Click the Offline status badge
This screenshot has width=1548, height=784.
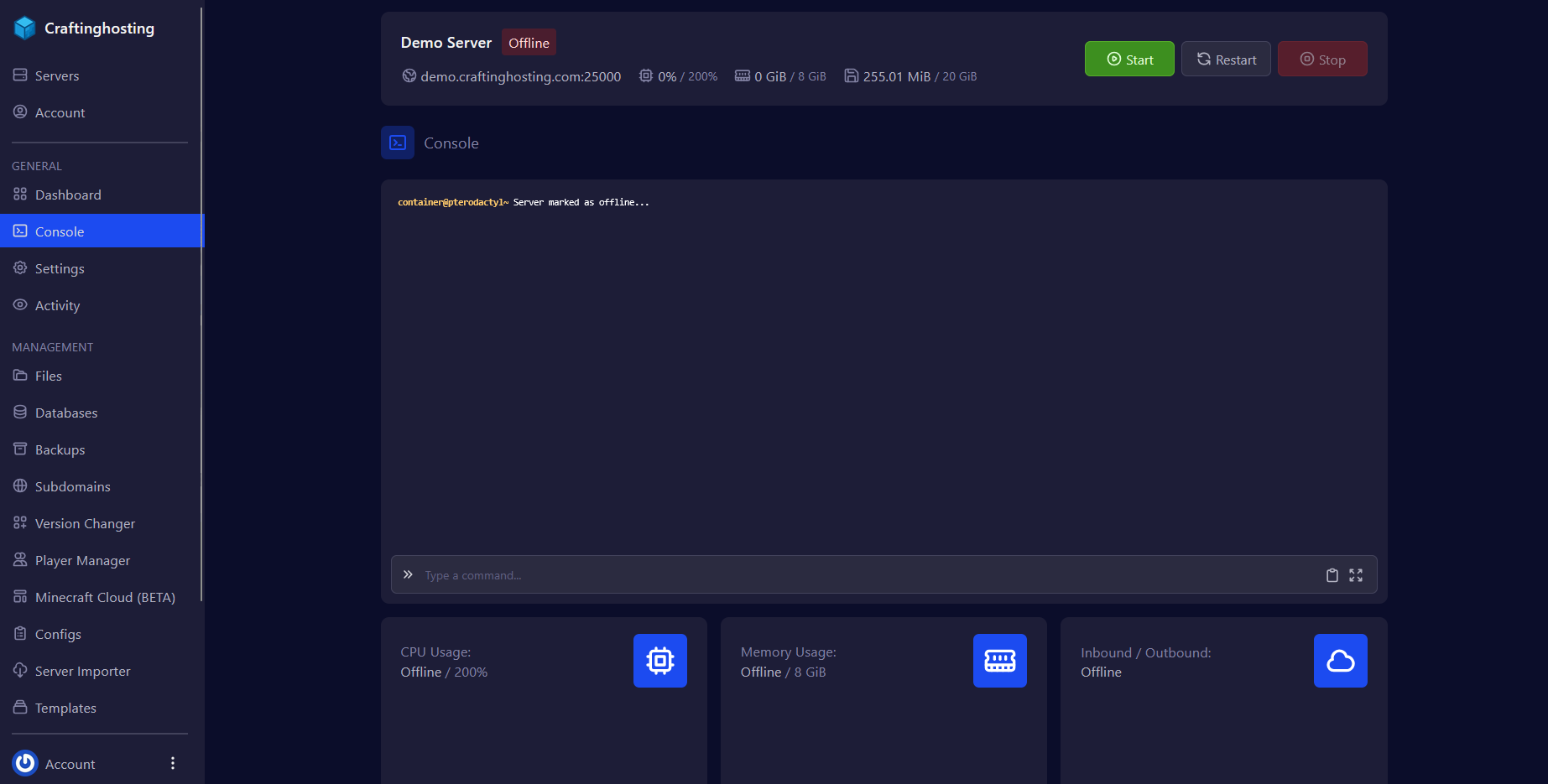point(529,42)
